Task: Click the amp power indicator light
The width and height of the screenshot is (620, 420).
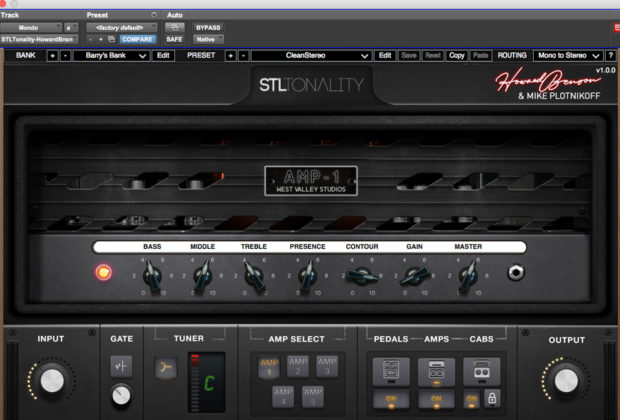Action: pos(104,272)
